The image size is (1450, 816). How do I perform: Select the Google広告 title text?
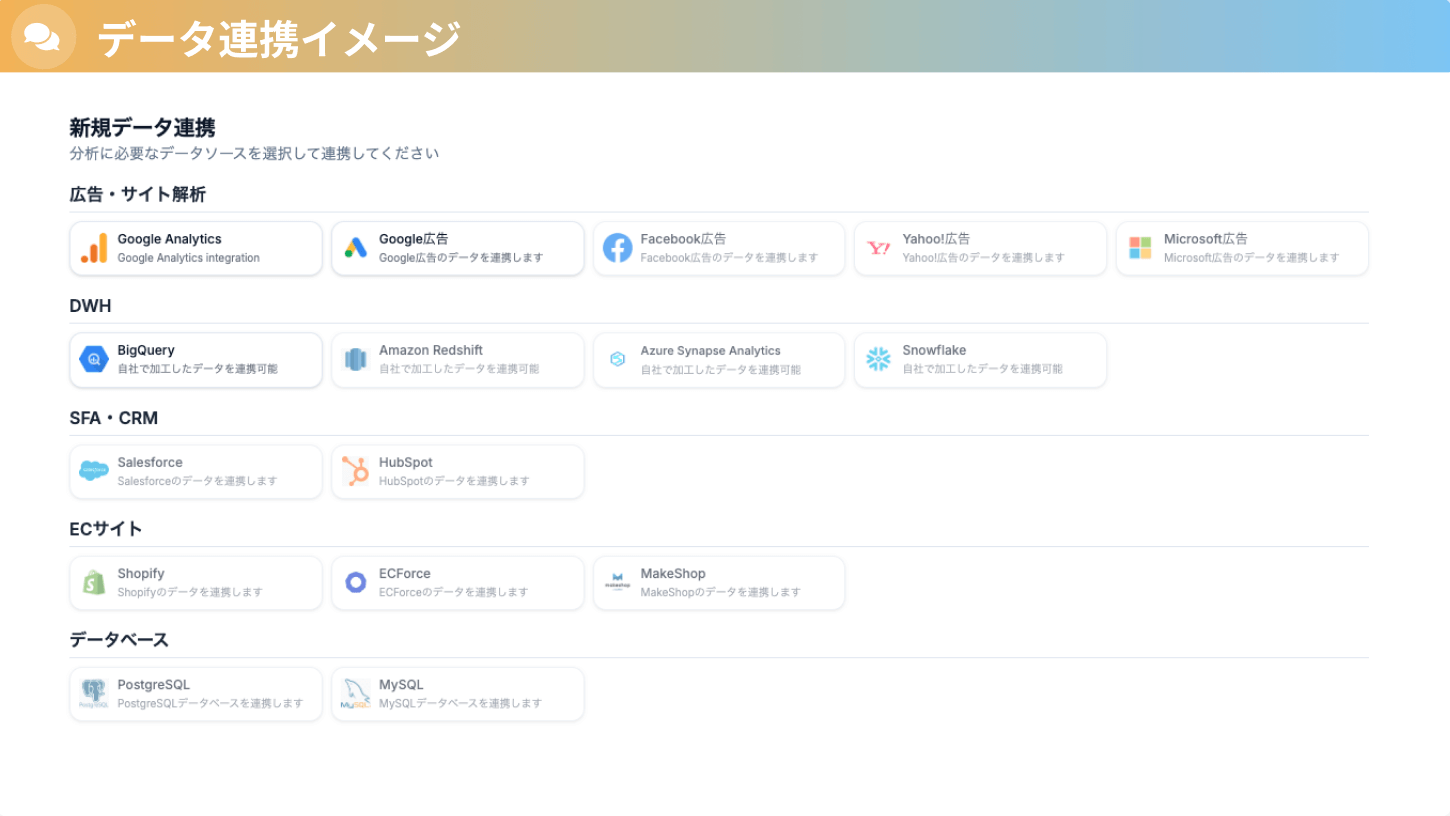(x=414, y=239)
